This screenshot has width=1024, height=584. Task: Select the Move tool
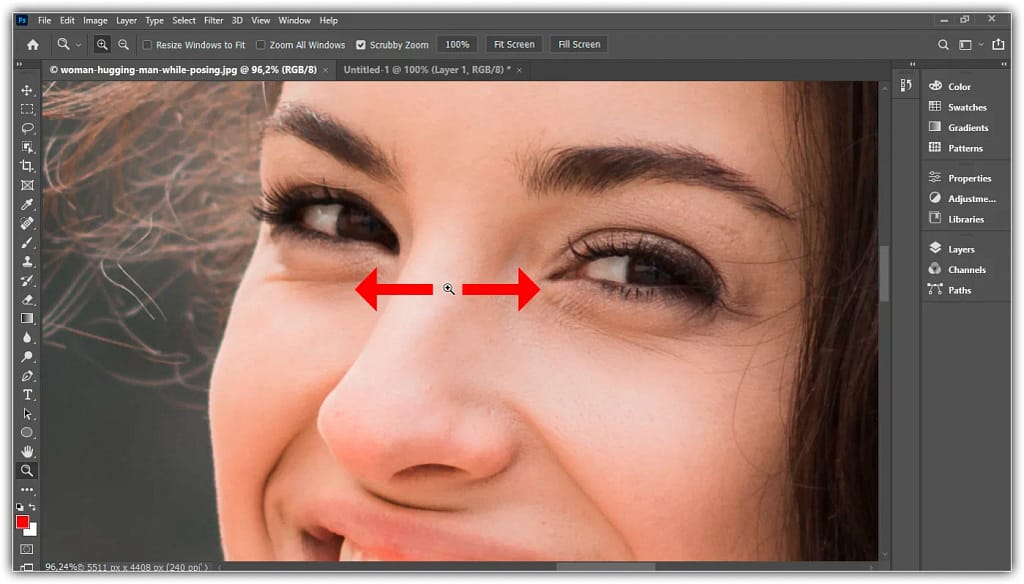[27, 90]
